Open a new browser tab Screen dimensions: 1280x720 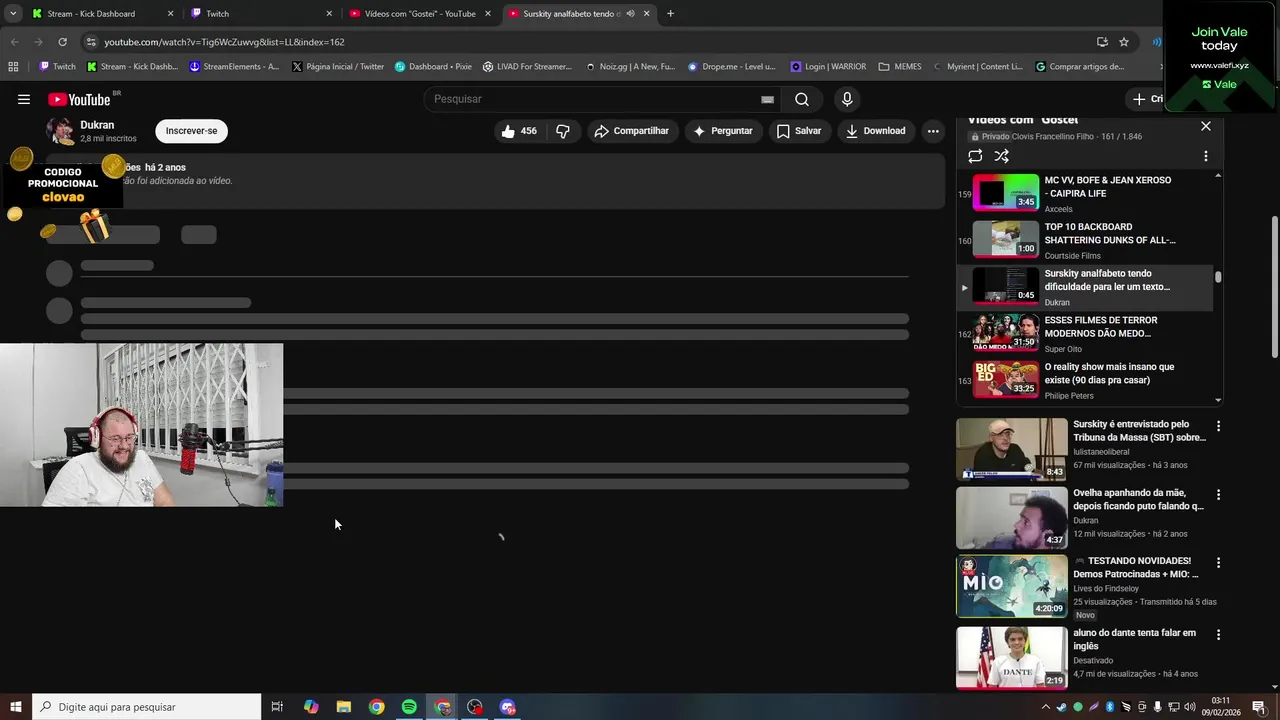[670, 14]
